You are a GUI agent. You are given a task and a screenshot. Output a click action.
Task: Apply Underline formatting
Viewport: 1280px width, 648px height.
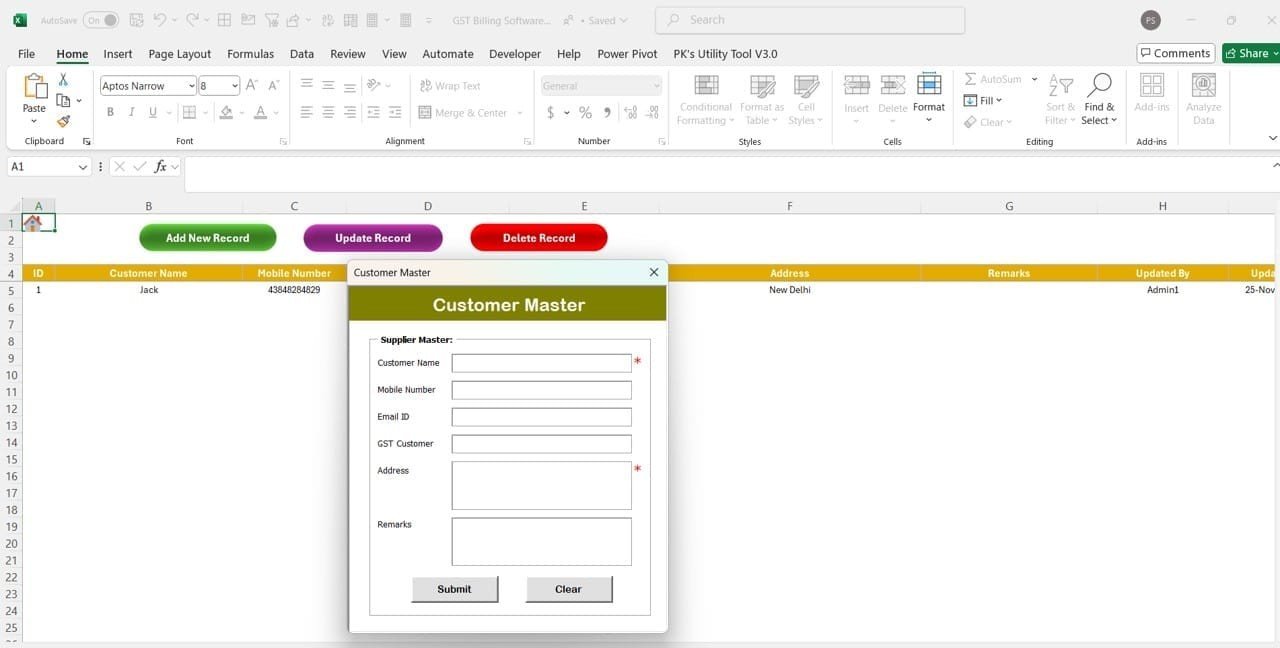(153, 113)
